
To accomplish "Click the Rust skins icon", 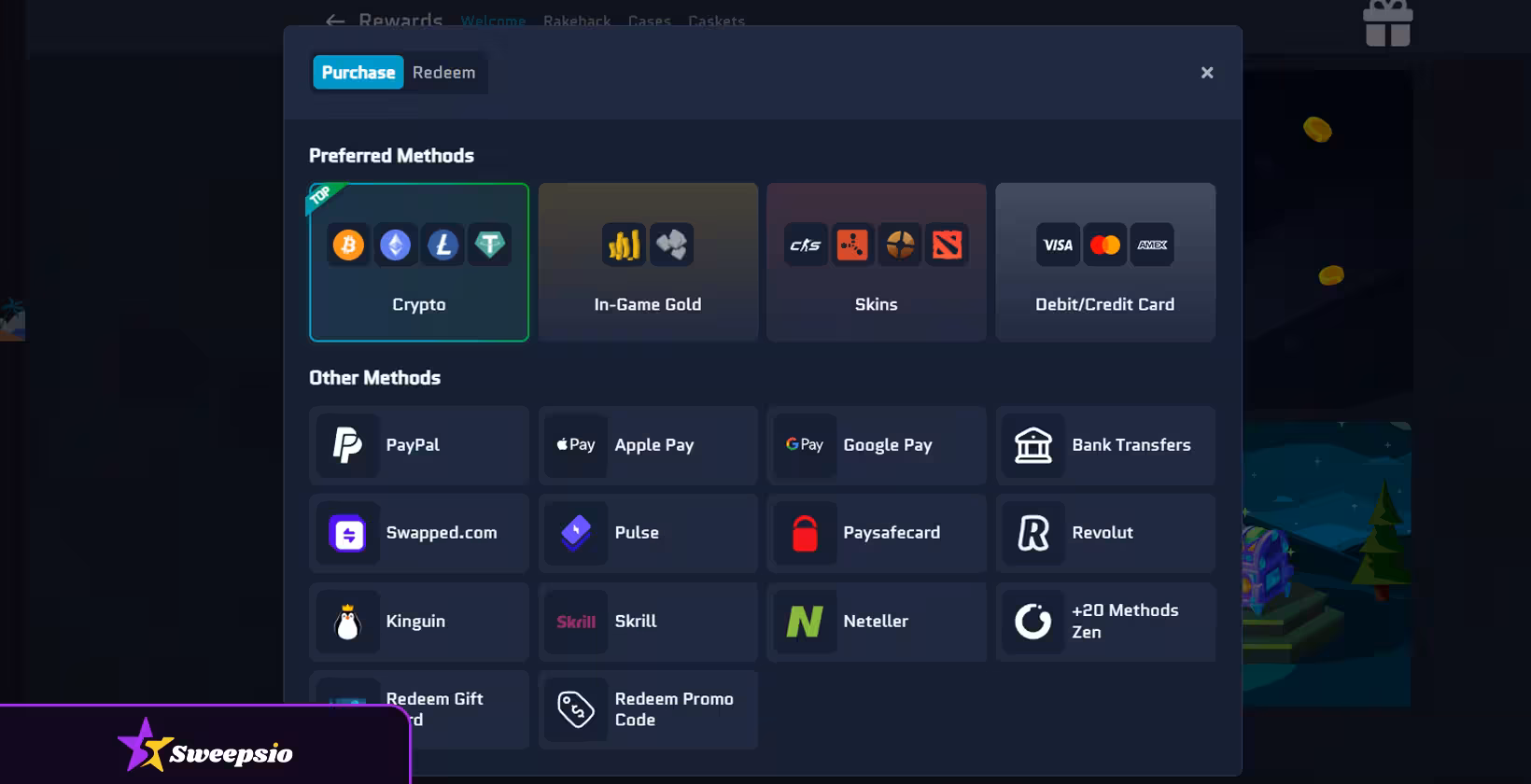I will click(x=852, y=245).
